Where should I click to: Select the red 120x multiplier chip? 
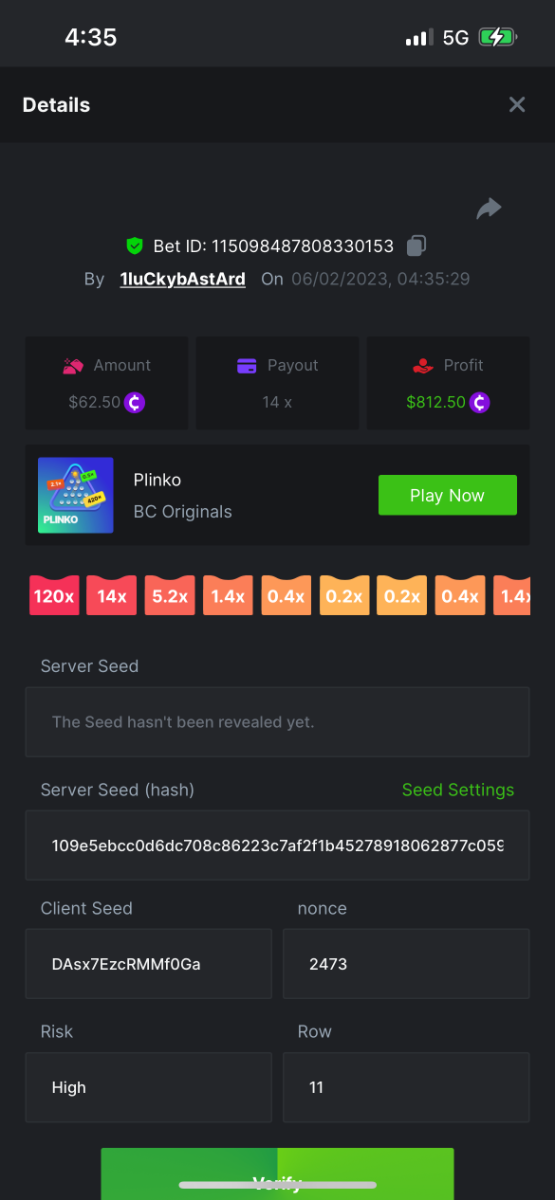54,595
